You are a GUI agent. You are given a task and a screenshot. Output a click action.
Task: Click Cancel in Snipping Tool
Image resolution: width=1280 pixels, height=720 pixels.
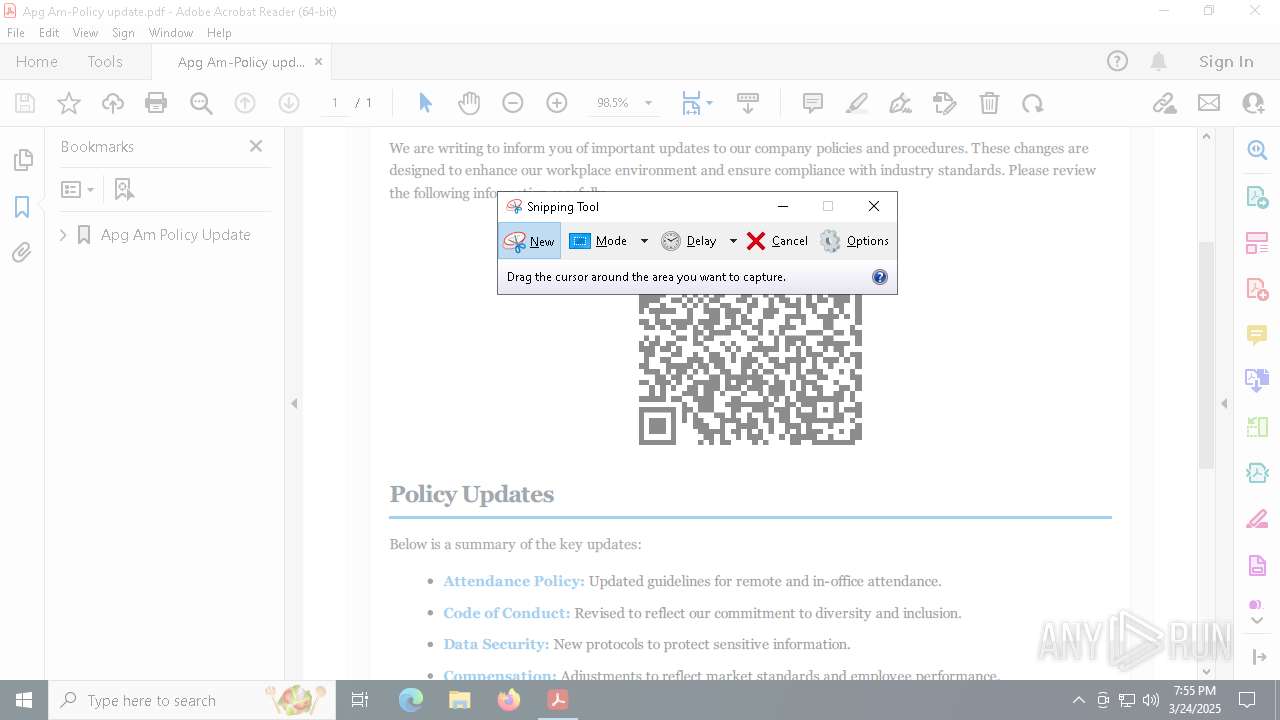pyautogui.click(x=777, y=241)
